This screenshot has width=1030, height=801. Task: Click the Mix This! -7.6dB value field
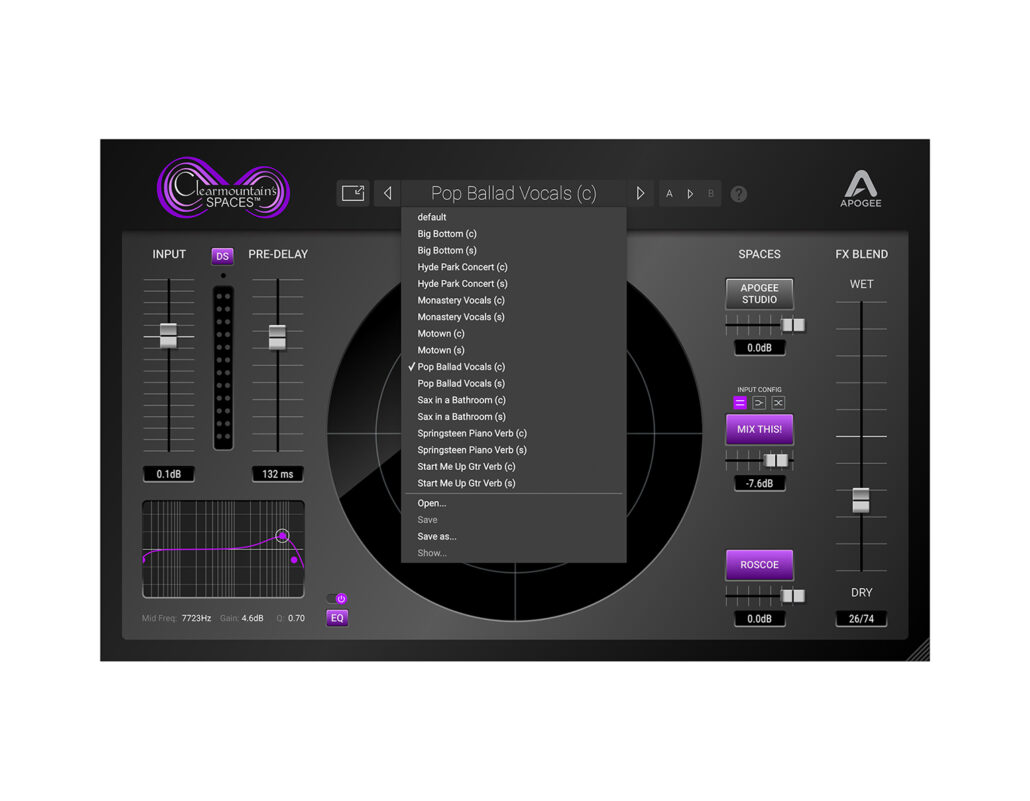759,484
